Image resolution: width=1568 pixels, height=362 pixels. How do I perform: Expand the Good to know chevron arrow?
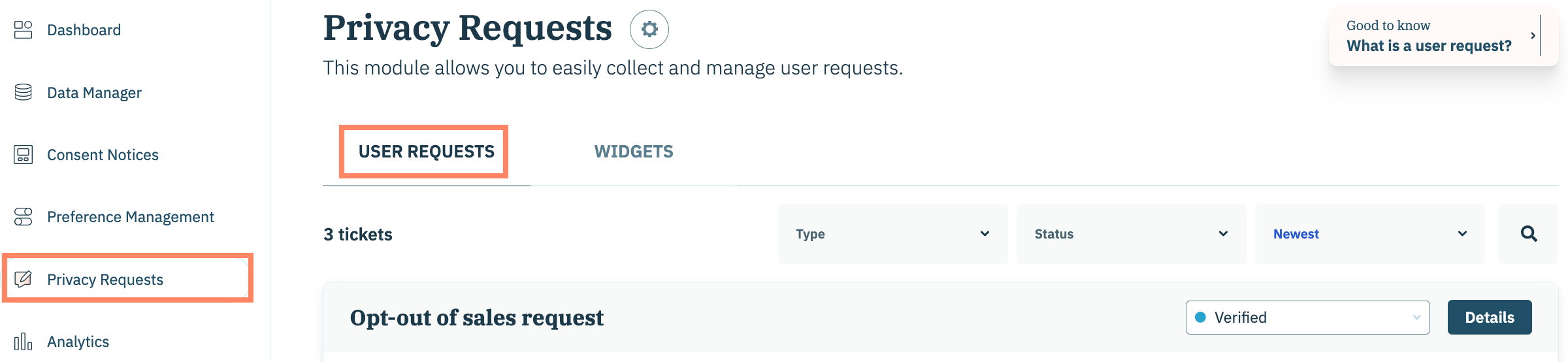coord(1533,36)
